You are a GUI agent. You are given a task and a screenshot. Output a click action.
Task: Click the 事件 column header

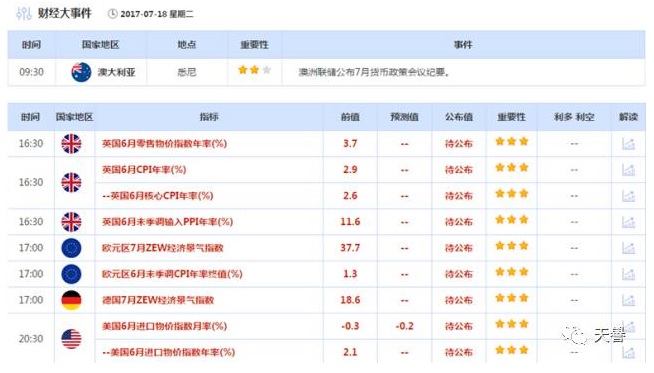(x=463, y=45)
